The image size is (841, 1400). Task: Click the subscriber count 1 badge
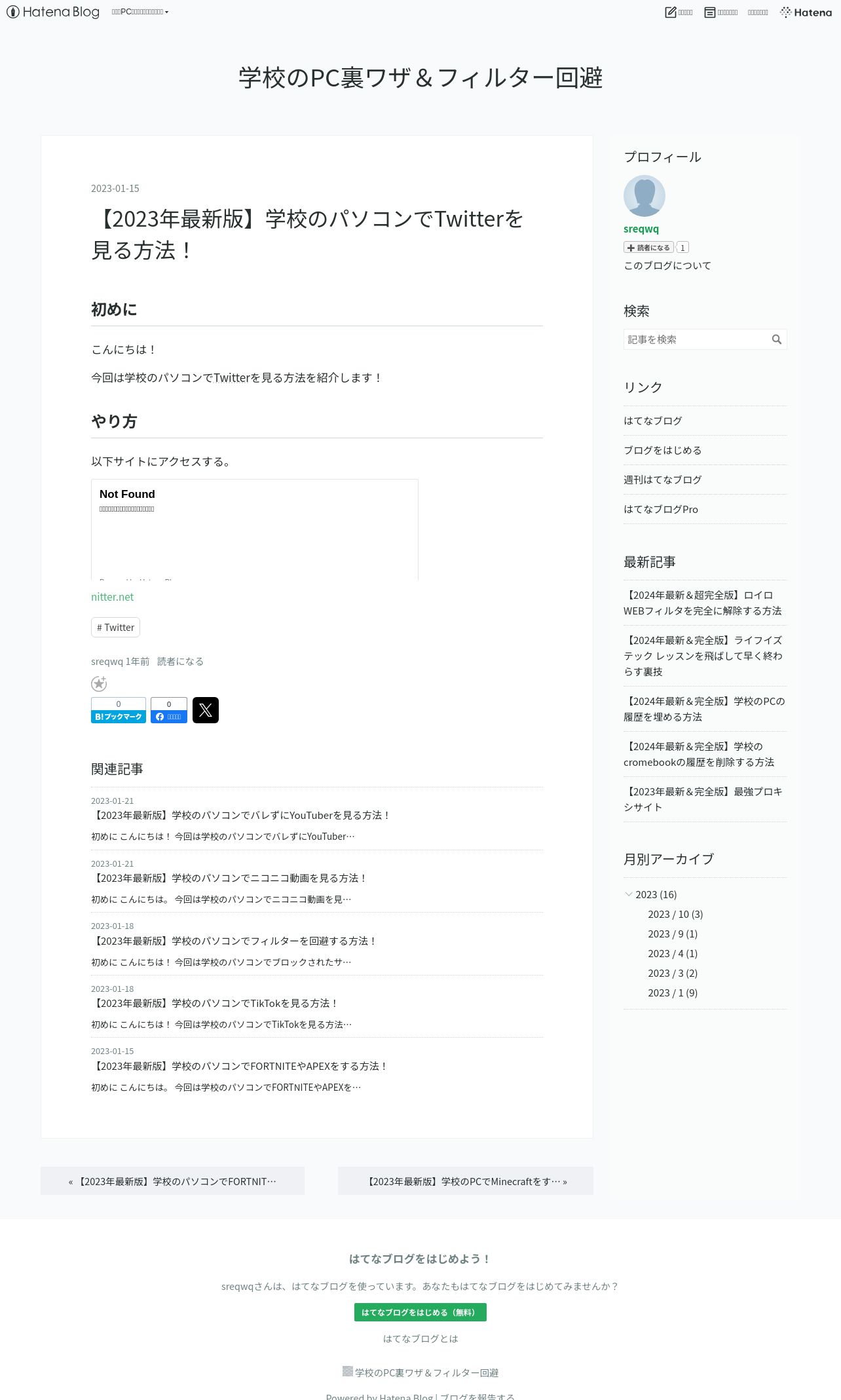(x=682, y=248)
